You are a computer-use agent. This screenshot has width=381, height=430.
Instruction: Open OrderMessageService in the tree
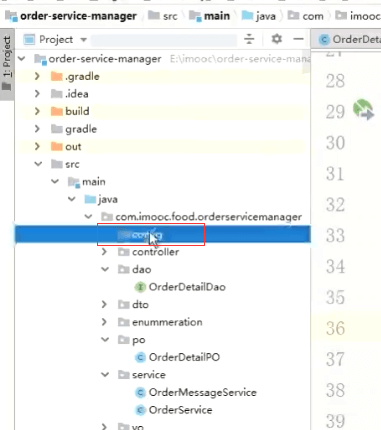(x=203, y=392)
